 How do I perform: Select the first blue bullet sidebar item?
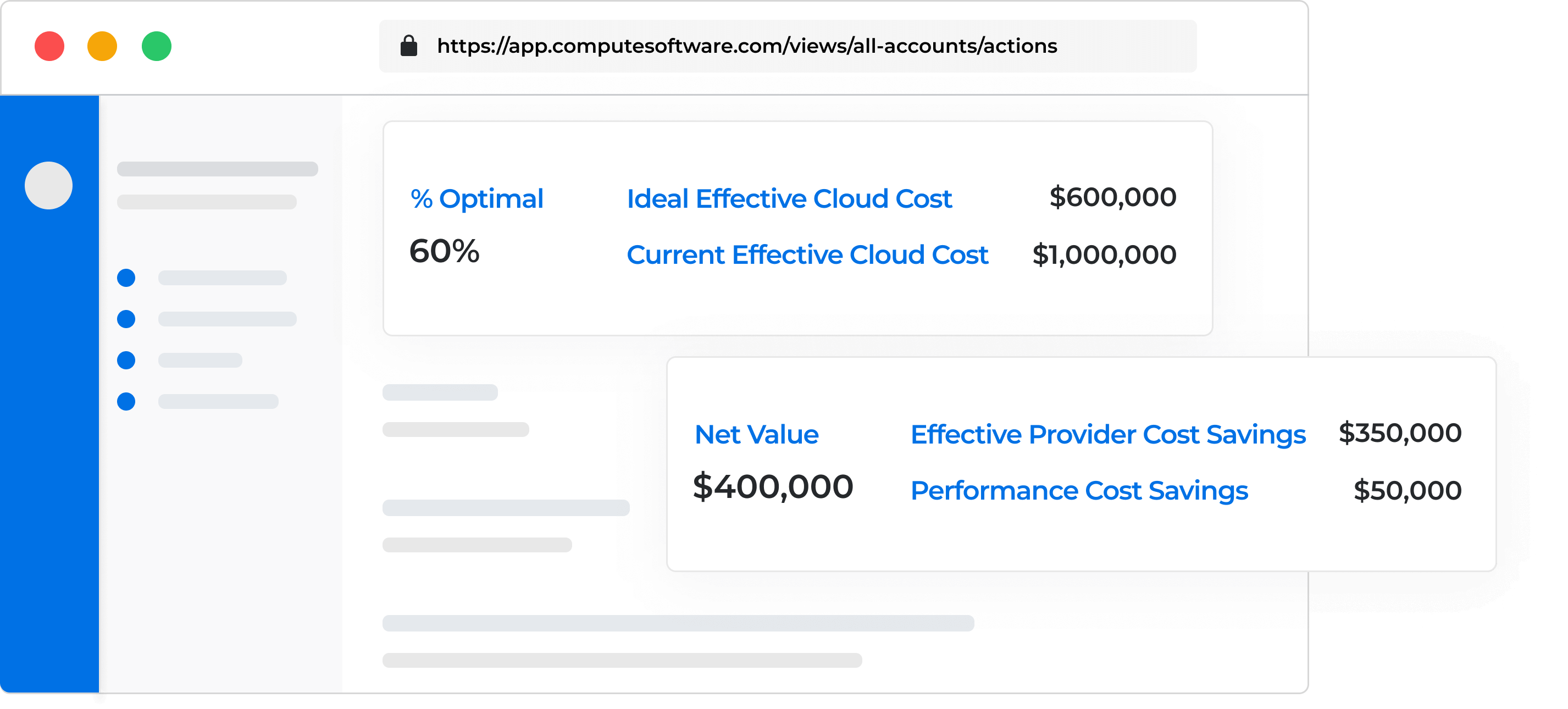126,278
